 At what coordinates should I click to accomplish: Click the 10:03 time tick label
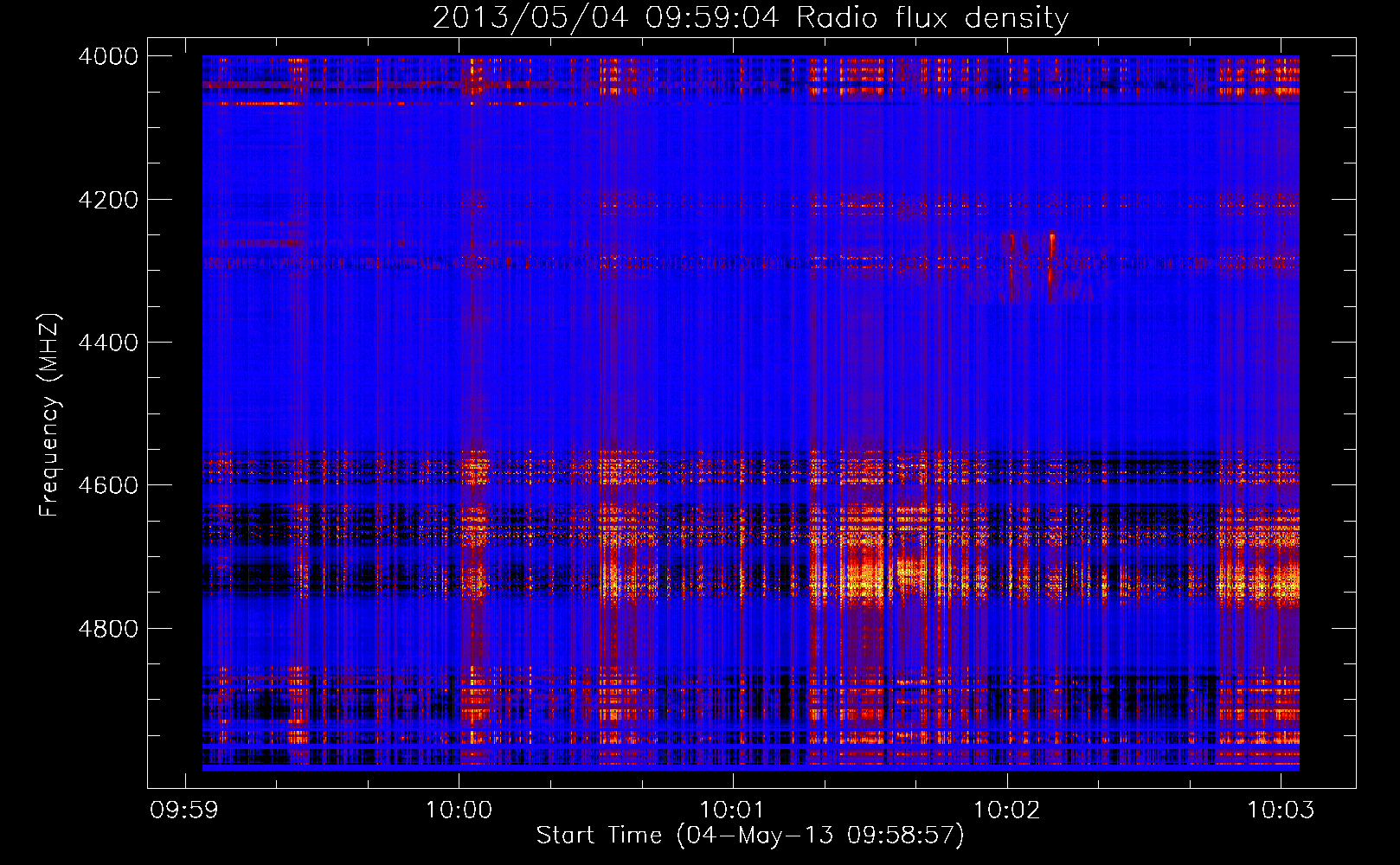(x=1281, y=811)
